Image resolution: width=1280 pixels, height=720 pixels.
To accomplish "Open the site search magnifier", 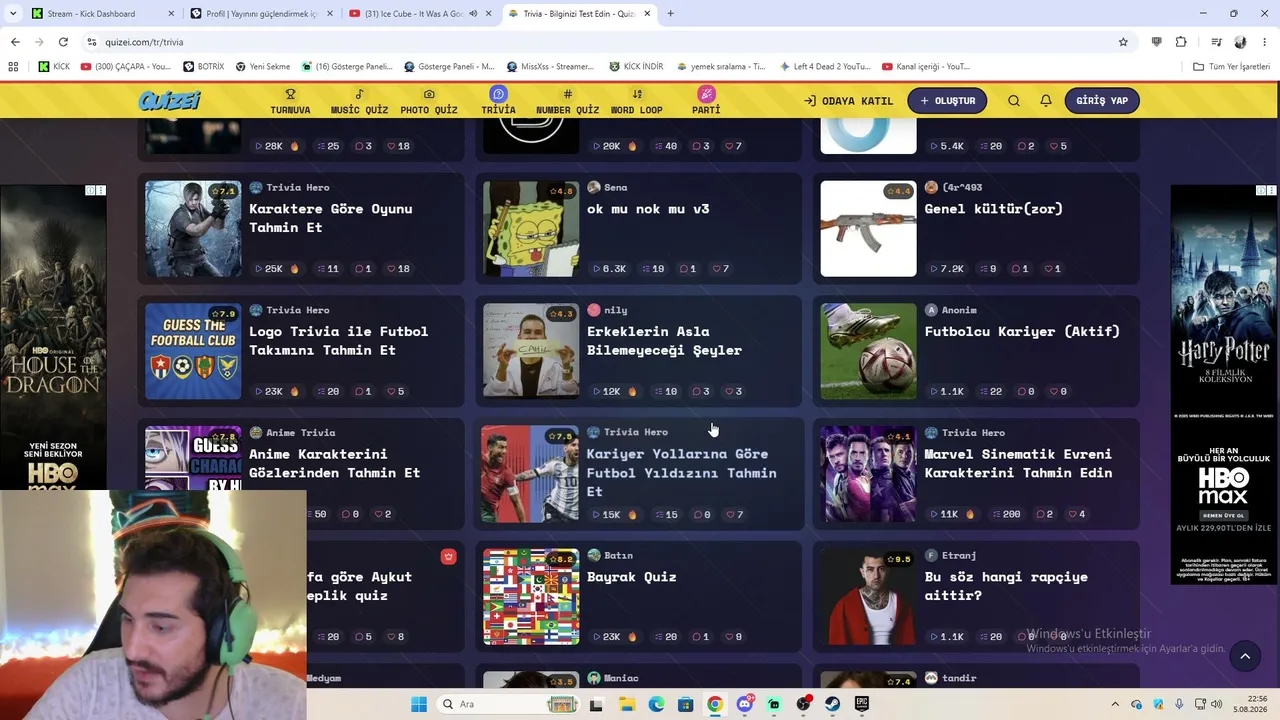I will 1014,101.
